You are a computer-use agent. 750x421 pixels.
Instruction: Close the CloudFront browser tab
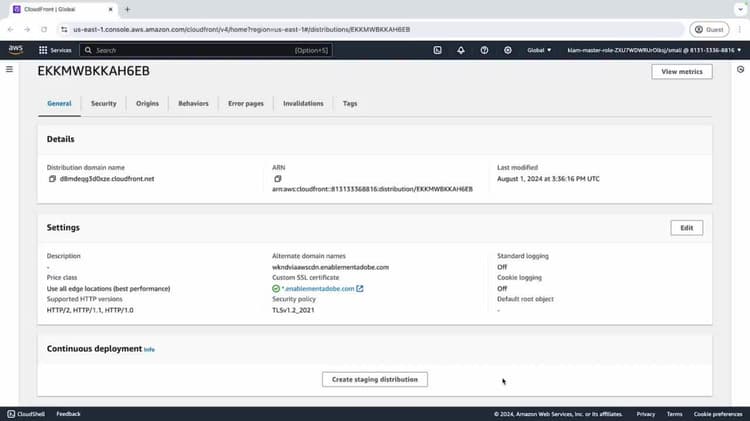110,9
